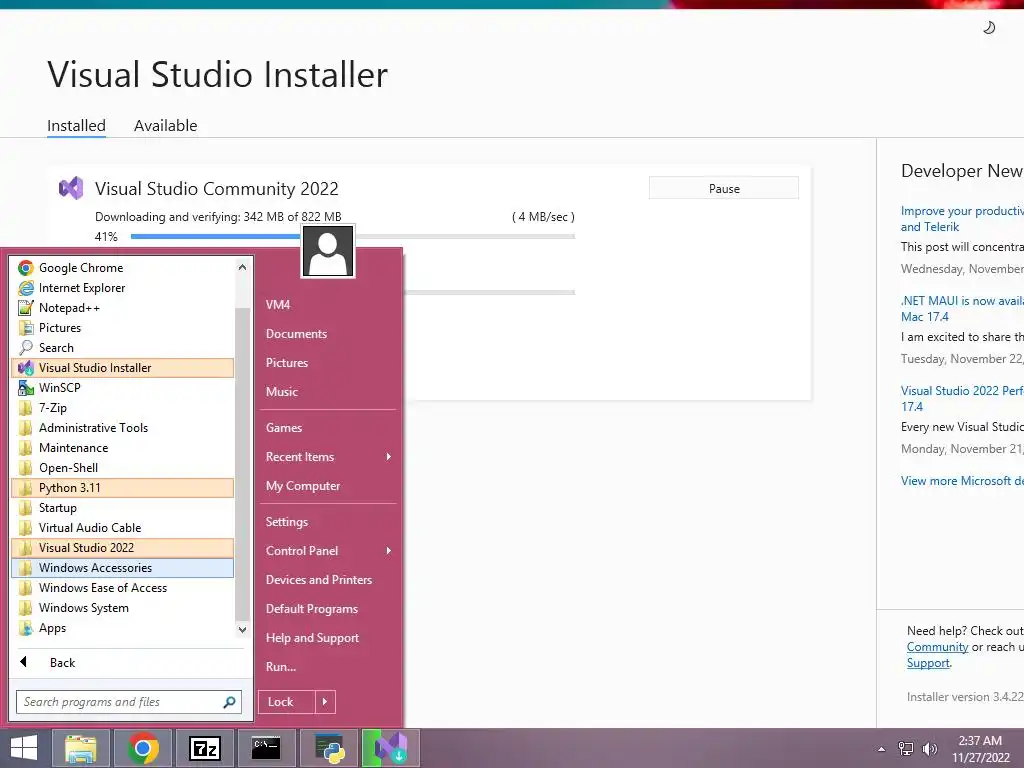Image resolution: width=1024 pixels, height=768 pixels.
Task: Expand shutdown options arrow beside Lock
Action: point(325,702)
